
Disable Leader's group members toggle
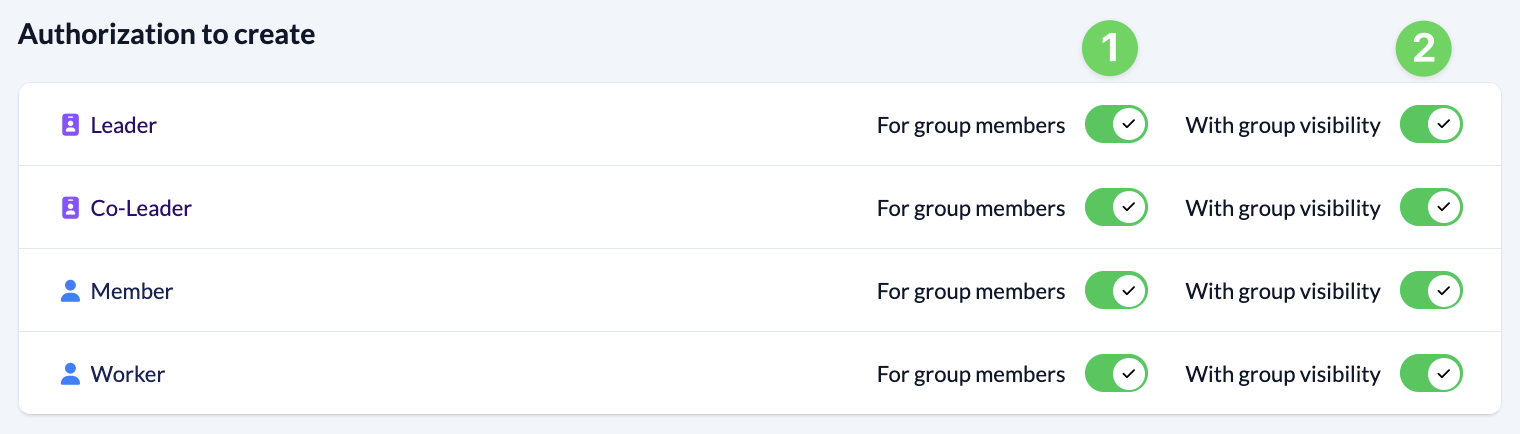pyautogui.click(x=1116, y=125)
